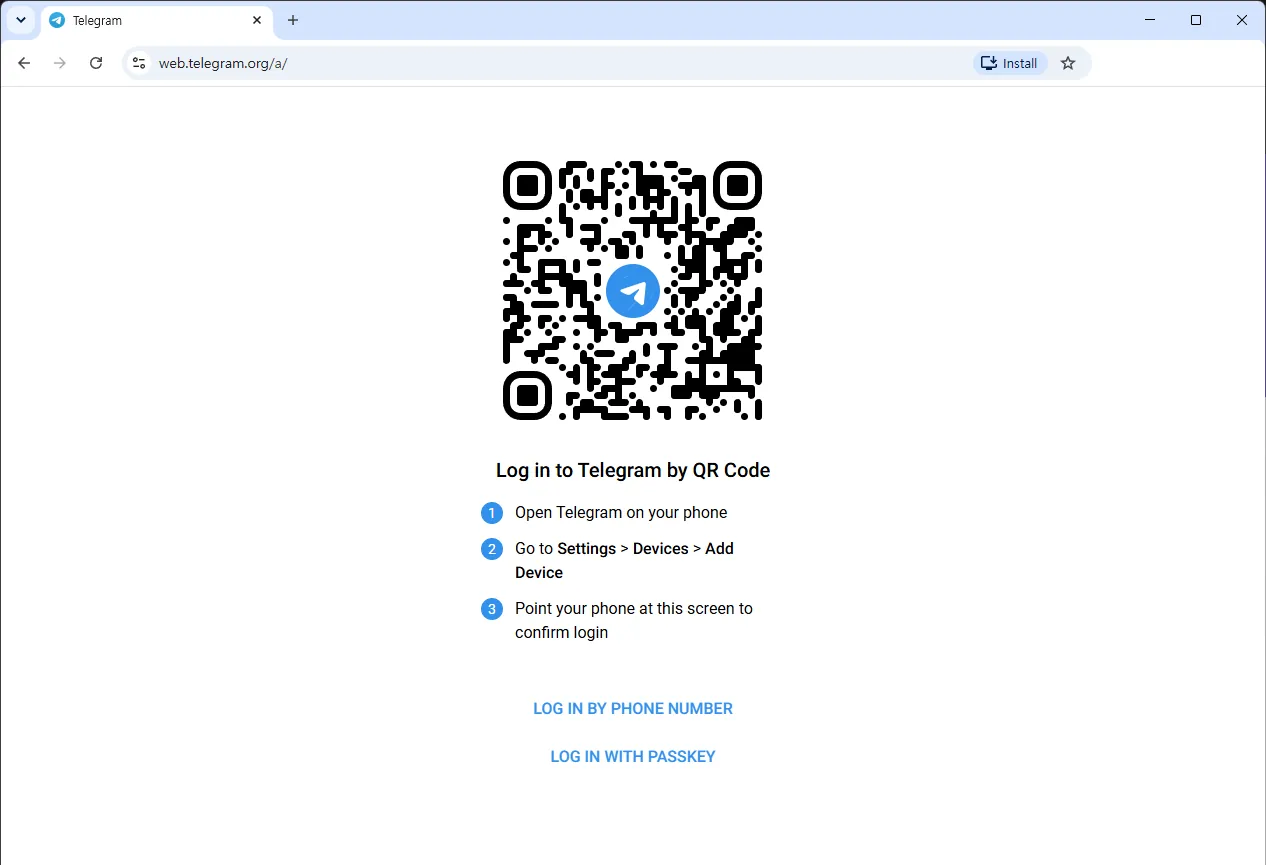Screen dimensions: 1266x865
Task: Click the Telegram favicon in the tab
Action: point(57,20)
